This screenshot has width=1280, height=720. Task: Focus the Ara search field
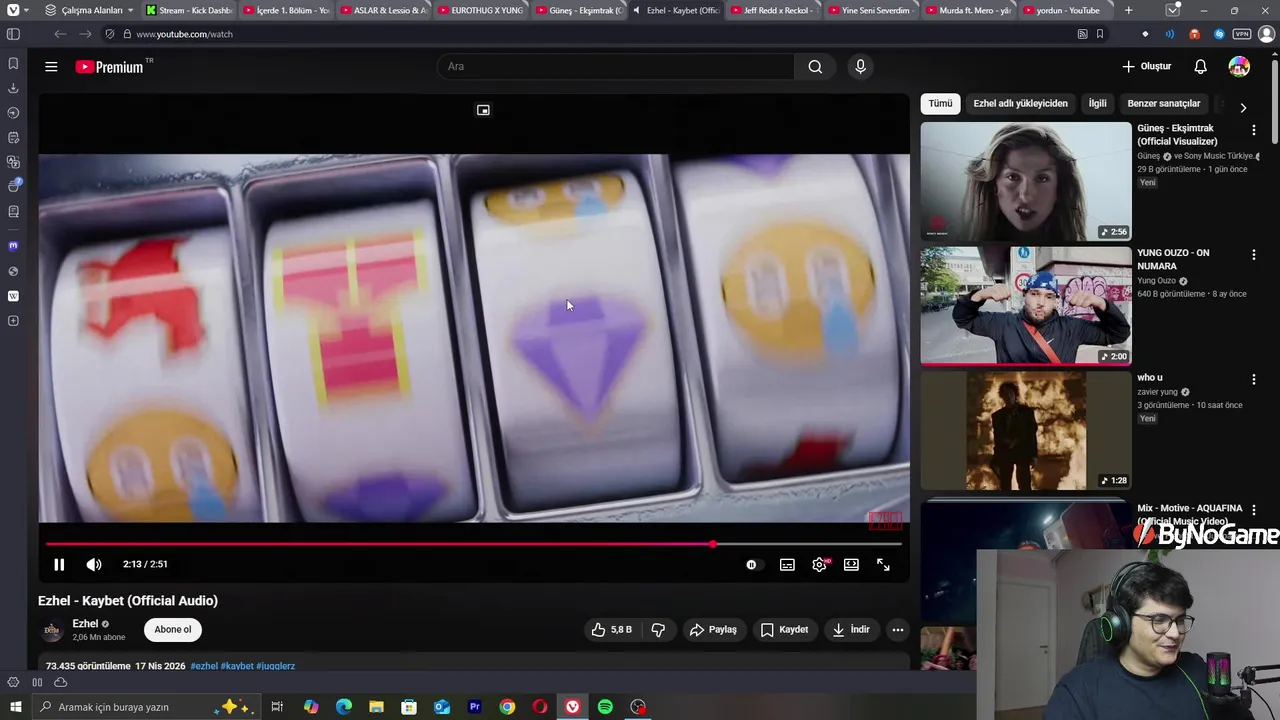point(615,67)
